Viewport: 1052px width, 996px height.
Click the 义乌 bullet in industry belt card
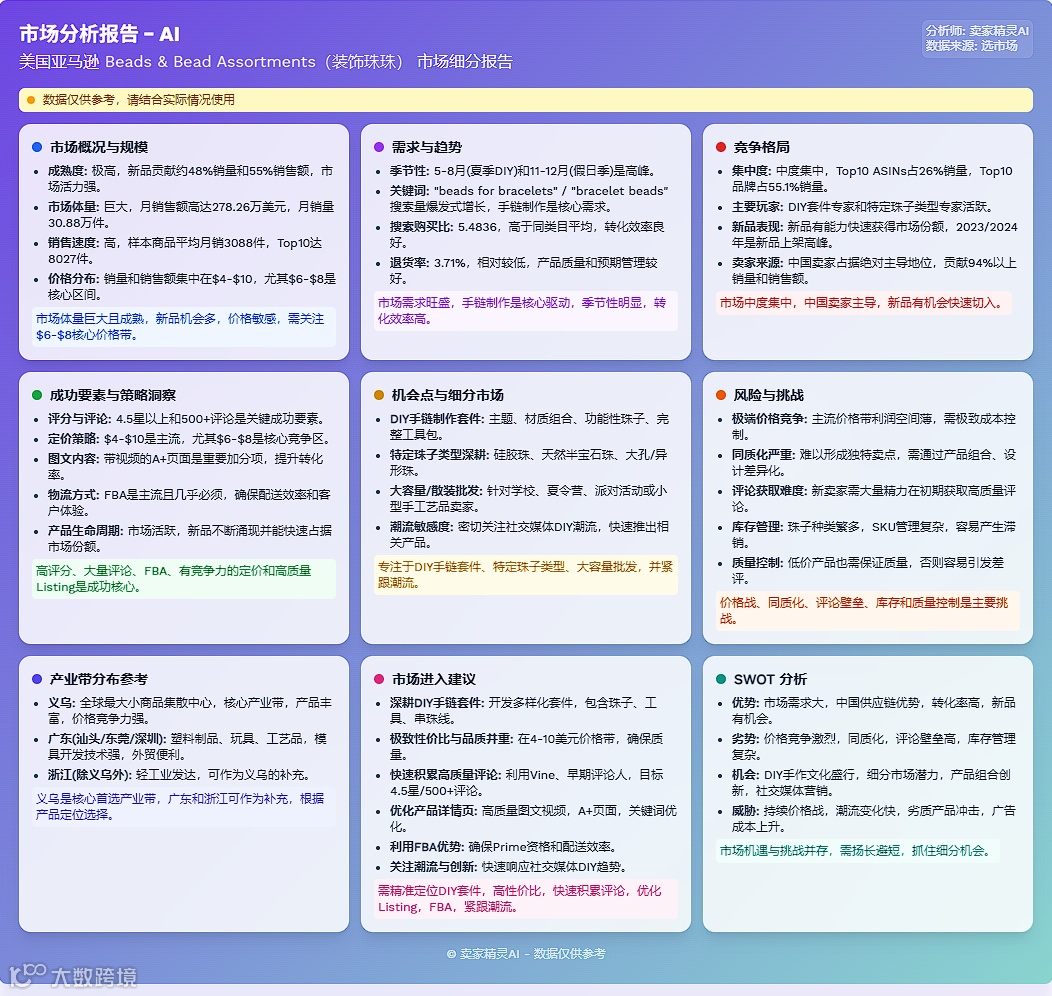point(190,710)
